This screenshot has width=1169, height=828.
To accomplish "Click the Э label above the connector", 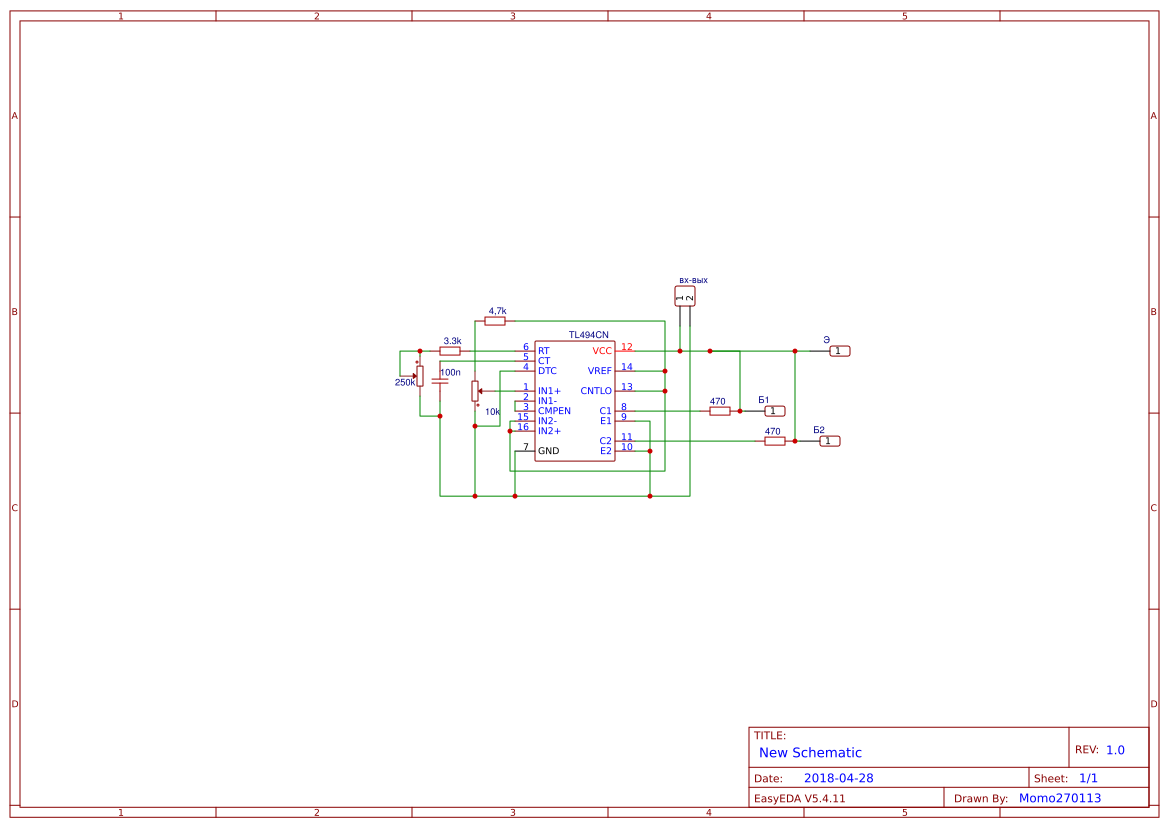I will tap(827, 340).
